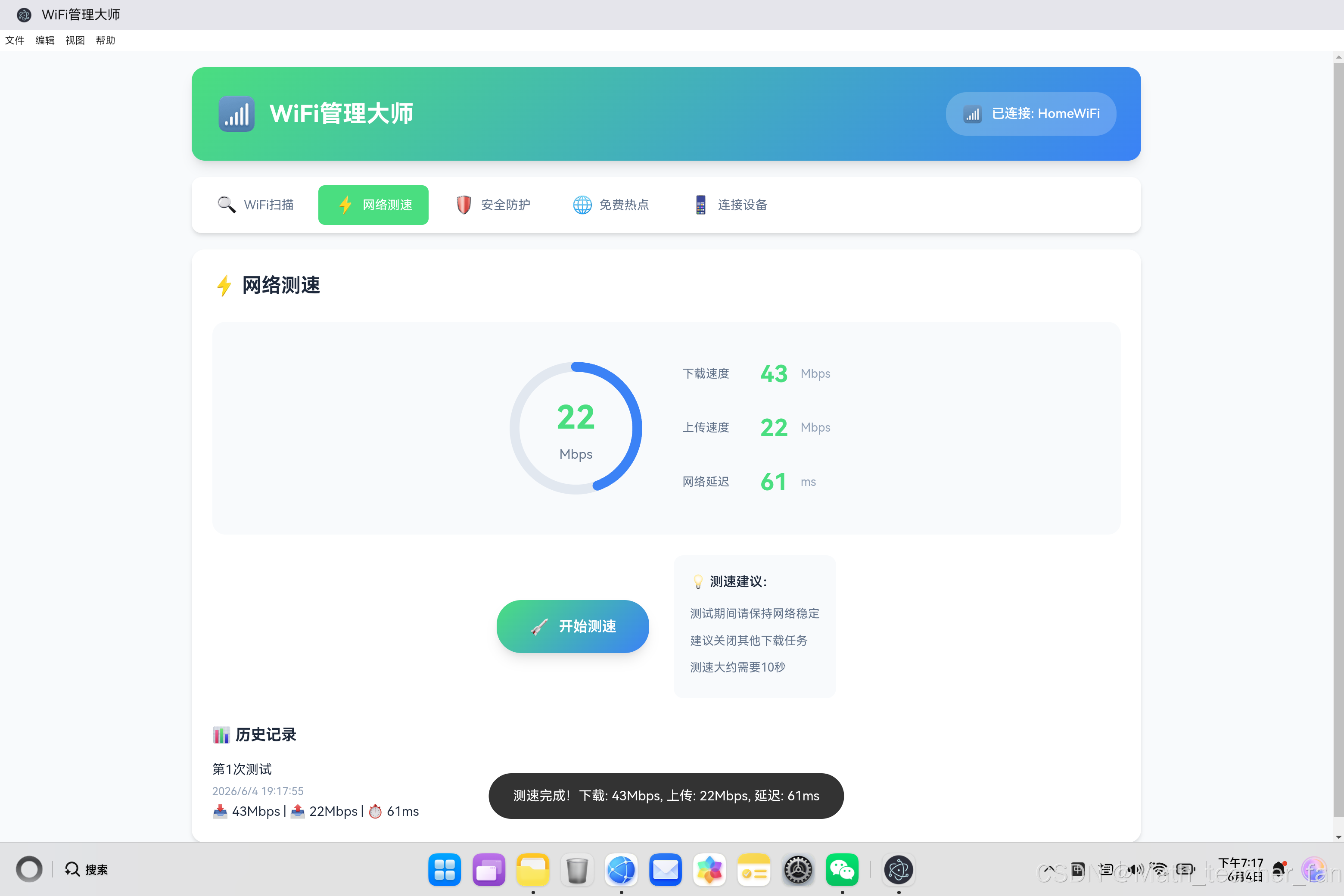The image size is (1344, 896).
Task: Click the running Electron app icon in dock
Action: pyautogui.click(x=898, y=870)
